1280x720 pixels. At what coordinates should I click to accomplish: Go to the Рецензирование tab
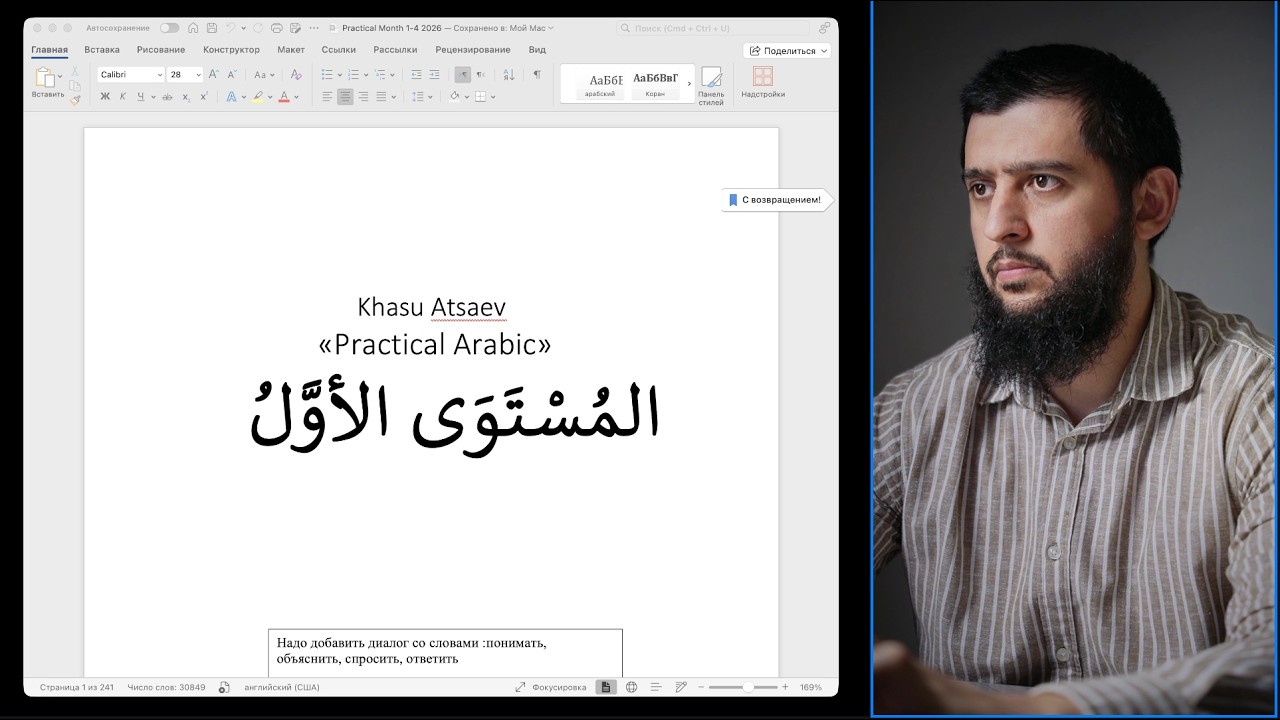coord(473,50)
